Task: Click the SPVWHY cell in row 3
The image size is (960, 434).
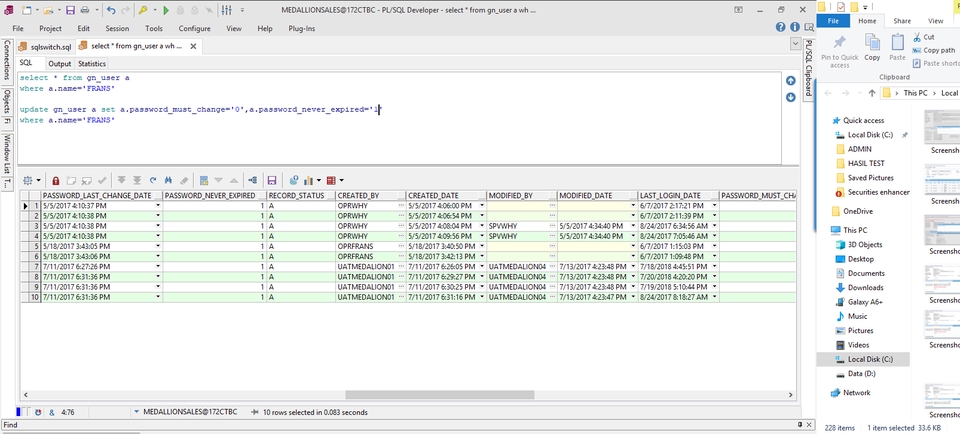Action: coord(523,226)
